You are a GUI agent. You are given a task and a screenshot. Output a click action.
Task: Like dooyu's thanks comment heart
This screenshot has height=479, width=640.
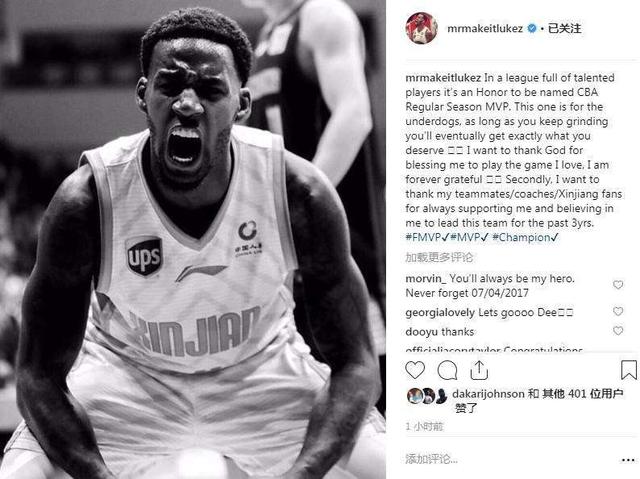(618, 330)
